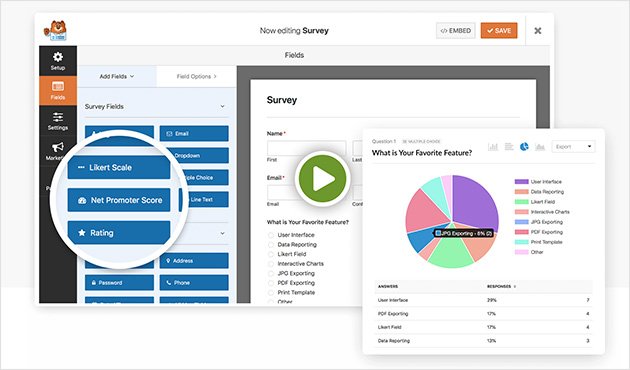This screenshot has height=370, width=630.
Task: Click the Print Template legend swatch
Action: (522, 242)
